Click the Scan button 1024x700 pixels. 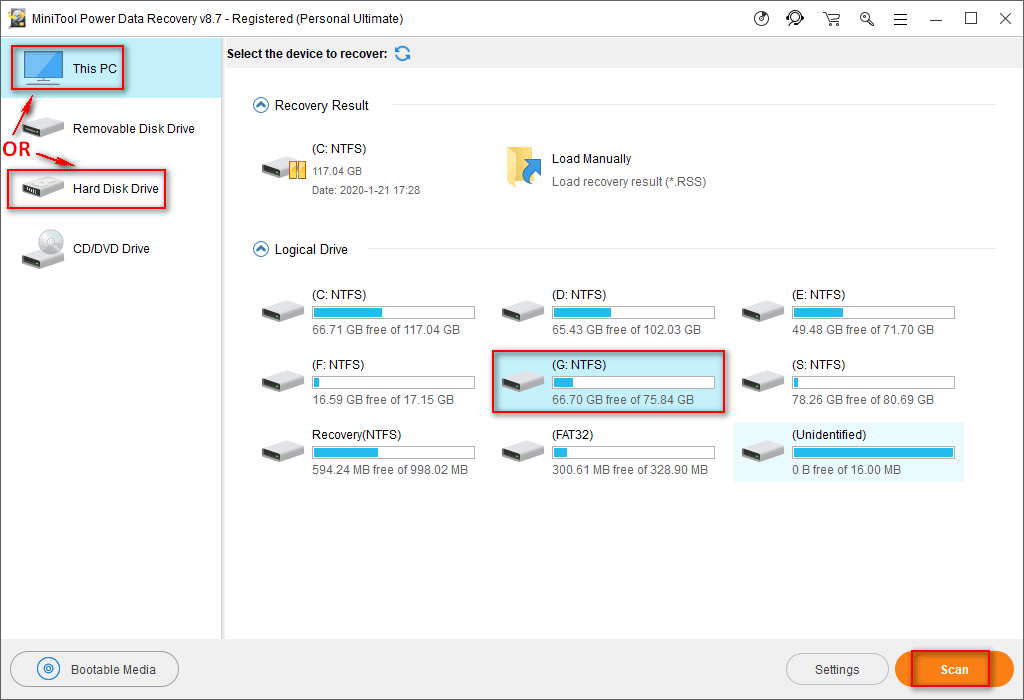pyautogui.click(x=954, y=669)
